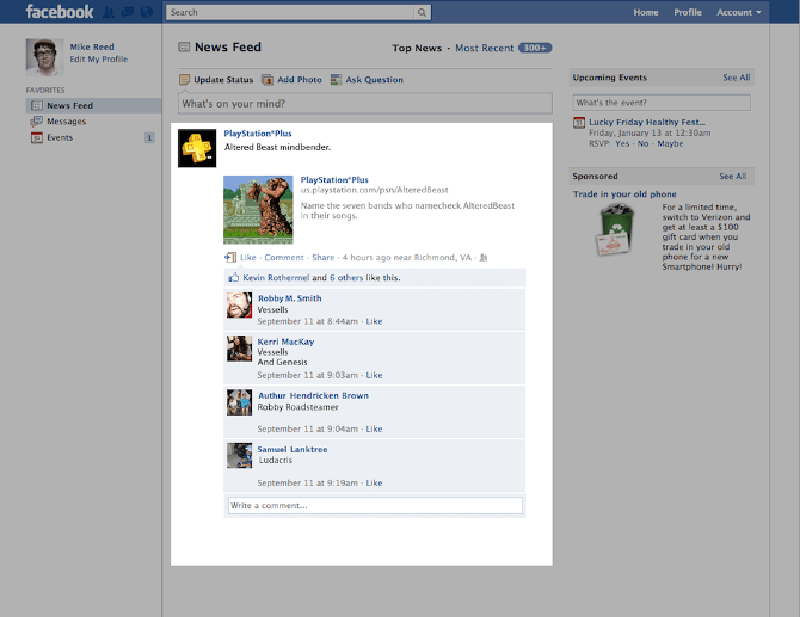Open Lucky Friday Healthy Fest event

[x=647, y=122]
